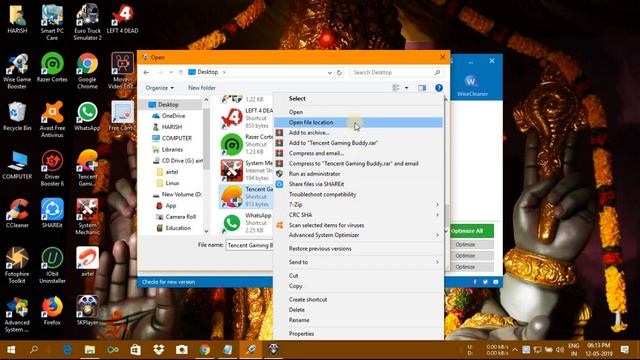Open Advanced System desktop icon

click(x=17, y=314)
